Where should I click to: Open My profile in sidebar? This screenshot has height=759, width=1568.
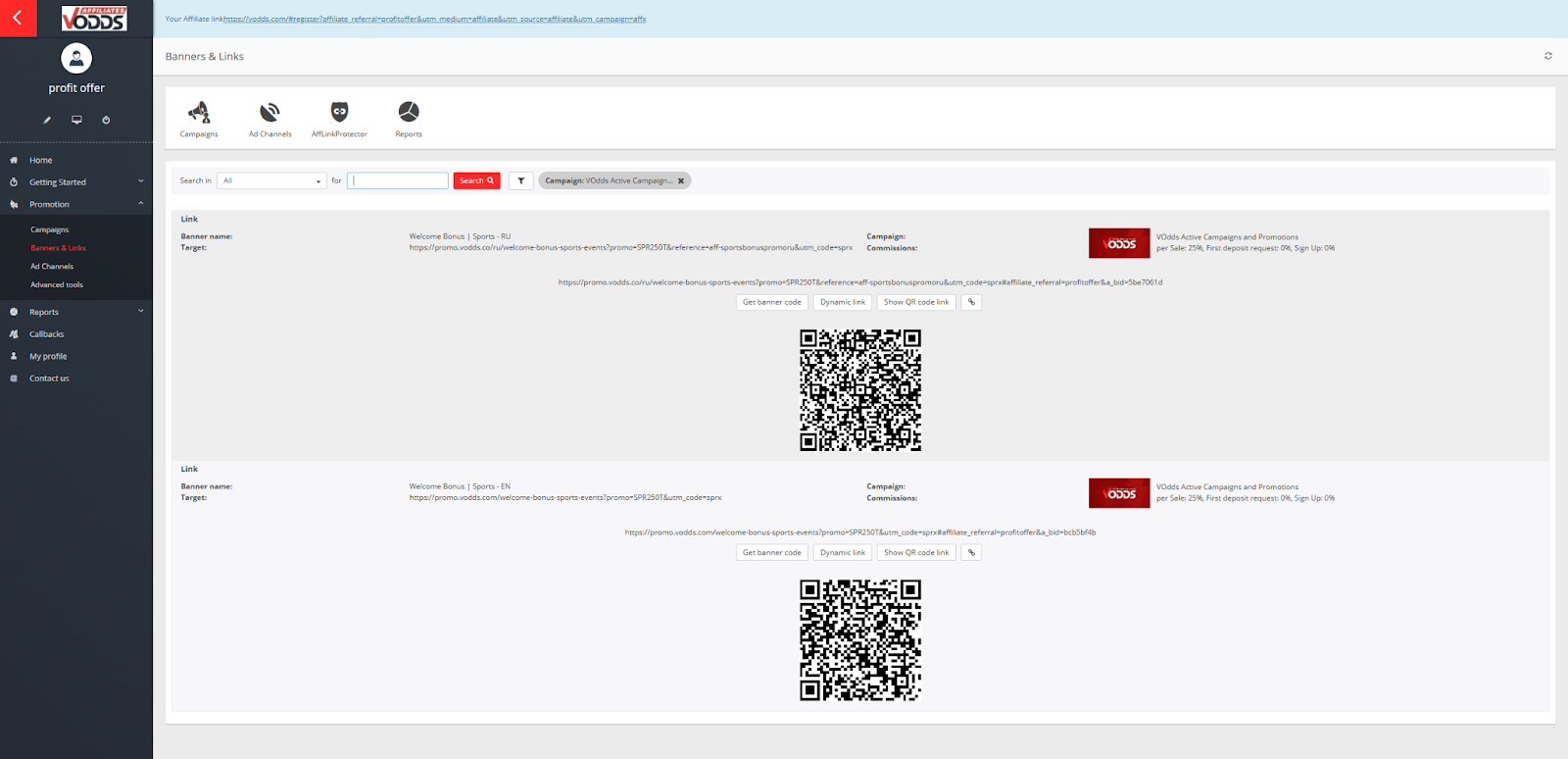pyautogui.click(x=48, y=356)
